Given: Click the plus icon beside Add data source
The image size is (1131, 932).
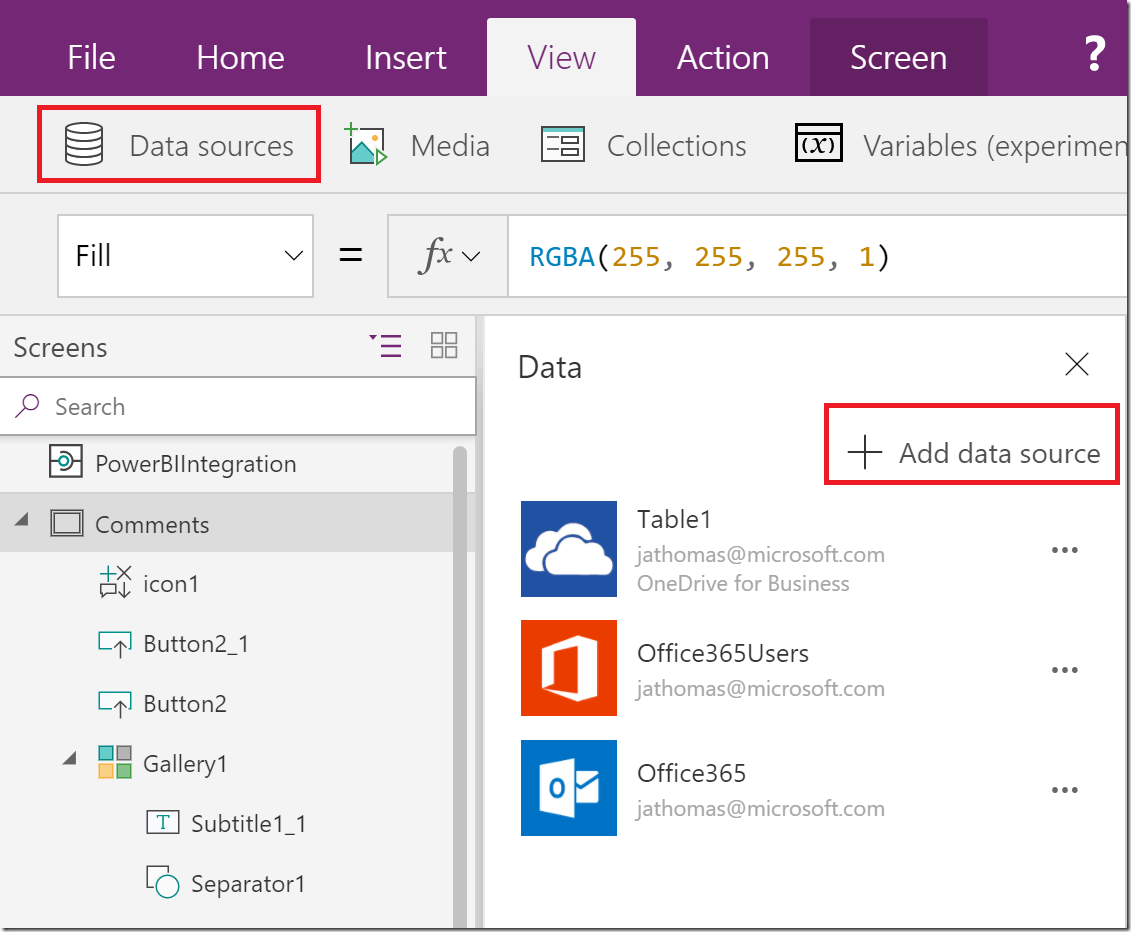Looking at the screenshot, I should pyautogui.click(x=865, y=452).
